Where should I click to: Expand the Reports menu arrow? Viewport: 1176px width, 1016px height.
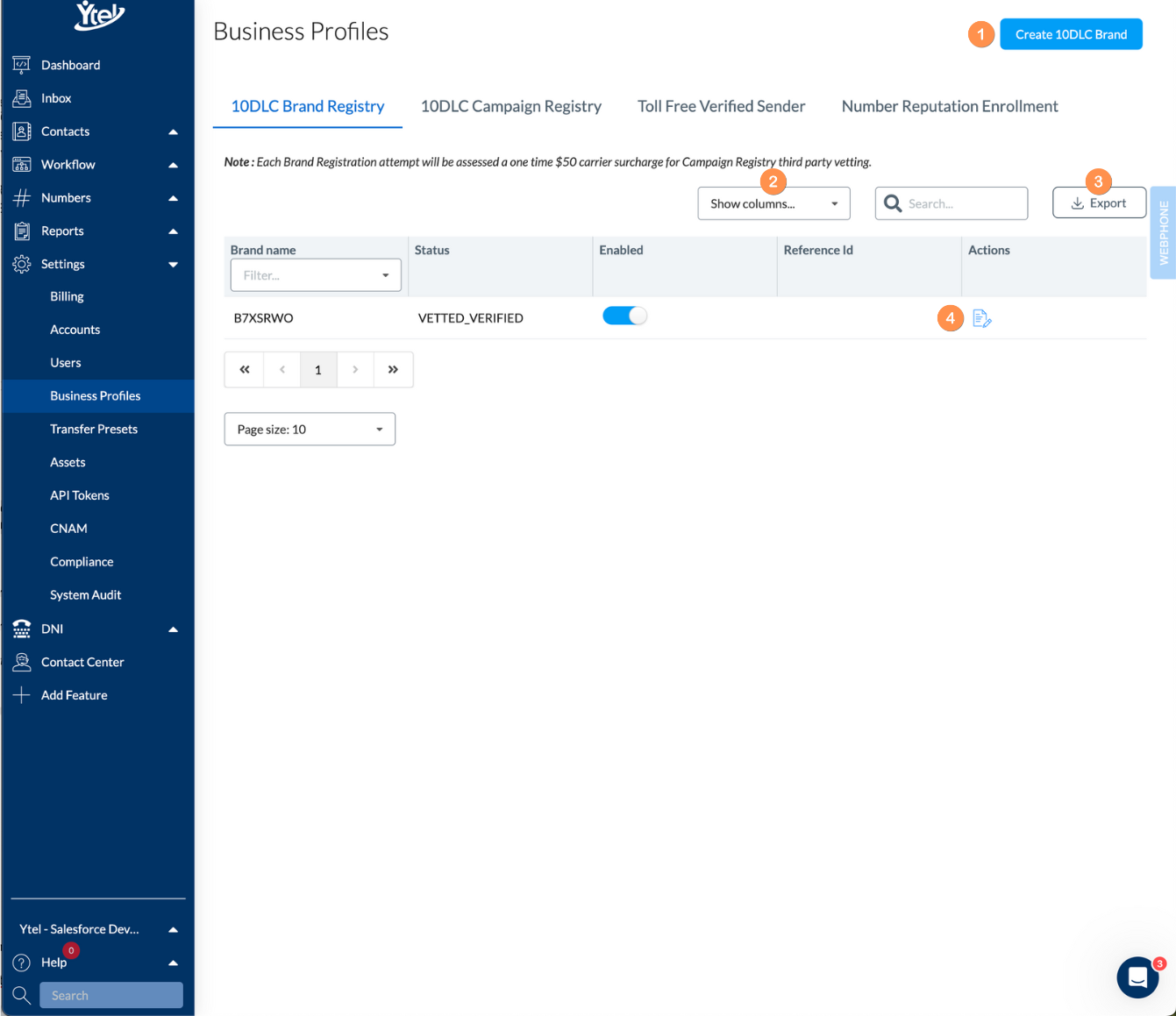173,231
